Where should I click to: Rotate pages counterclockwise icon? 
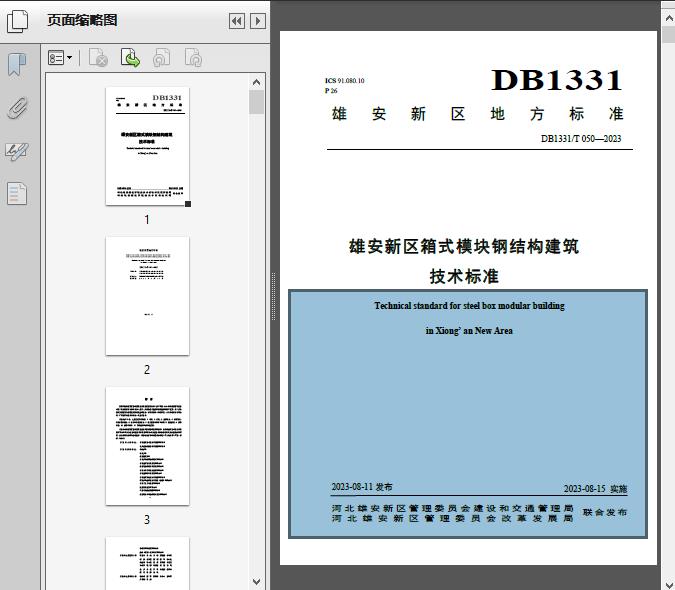162,58
